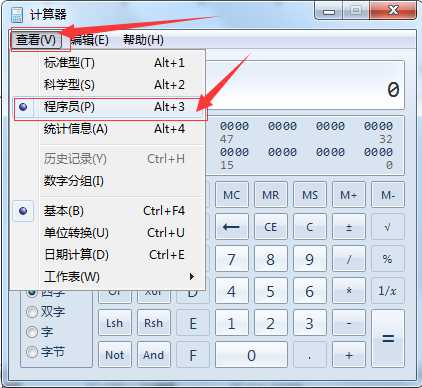
Task: Click the calculator title bar icon
Action: pyautogui.click(x=17, y=15)
